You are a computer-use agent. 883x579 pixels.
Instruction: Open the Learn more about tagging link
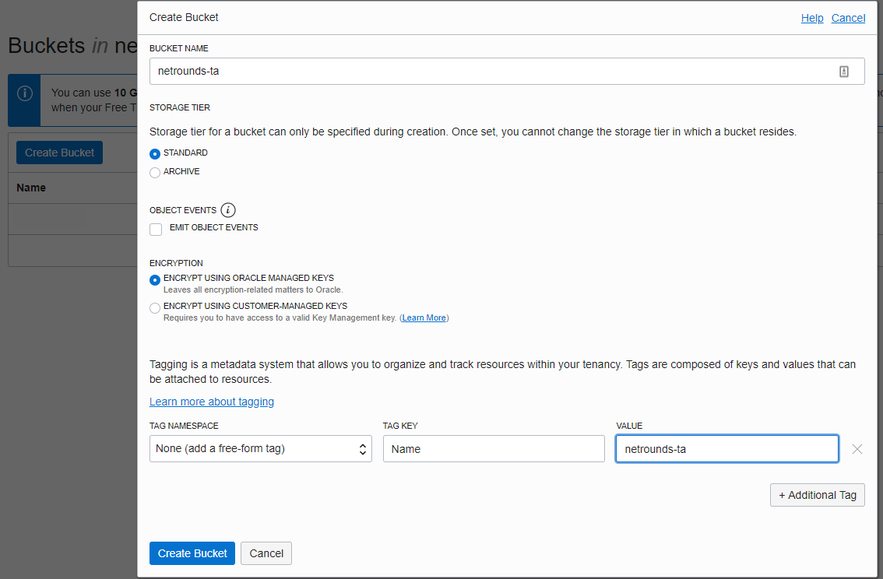click(x=211, y=402)
